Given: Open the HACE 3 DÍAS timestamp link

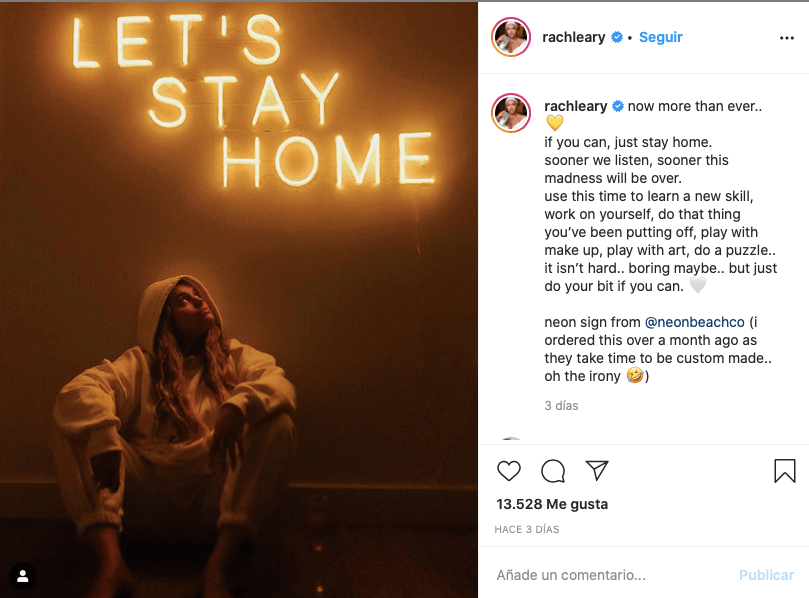Looking at the screenshot, I should [527, 529].
